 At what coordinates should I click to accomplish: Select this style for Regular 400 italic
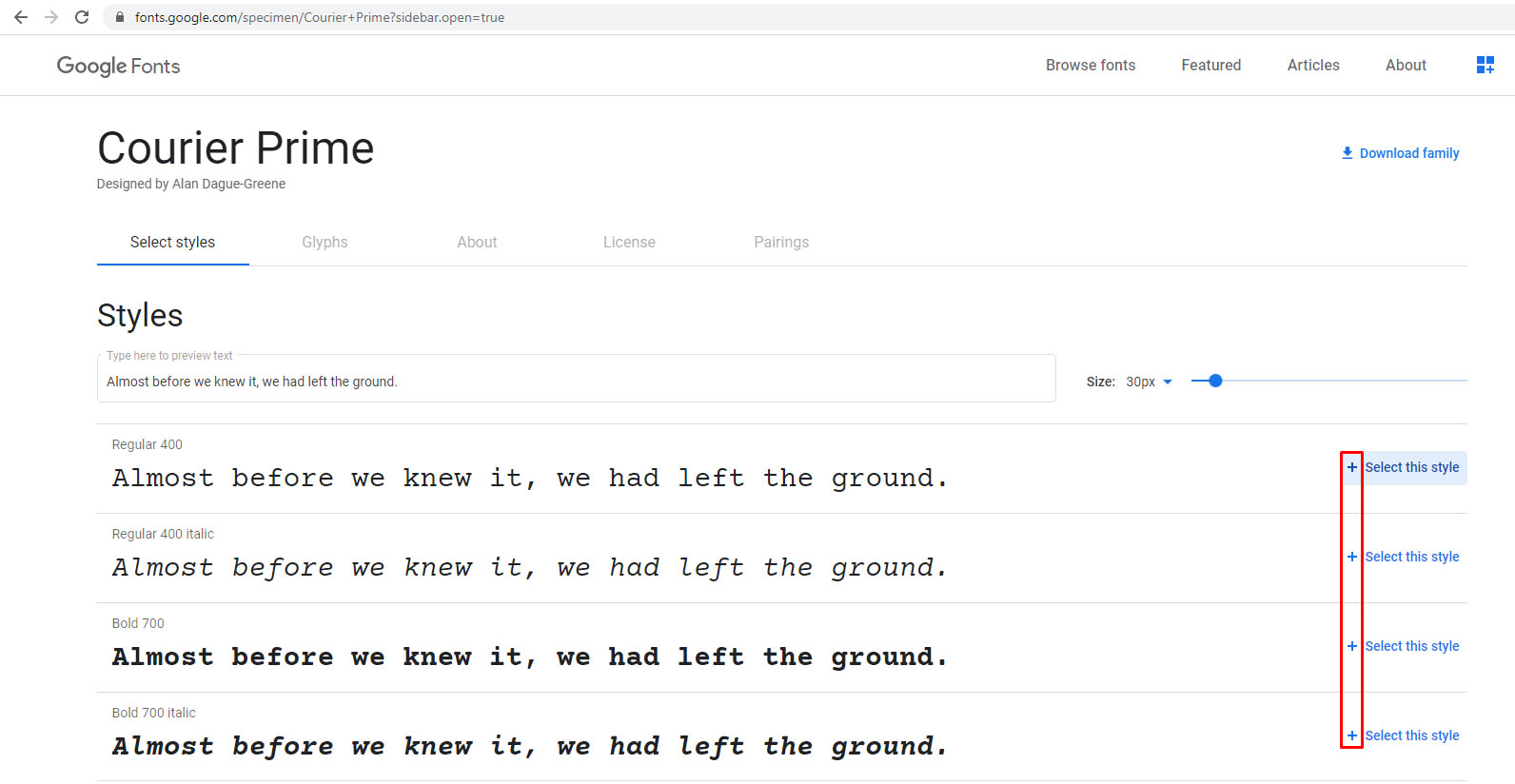pos(1412,557)
